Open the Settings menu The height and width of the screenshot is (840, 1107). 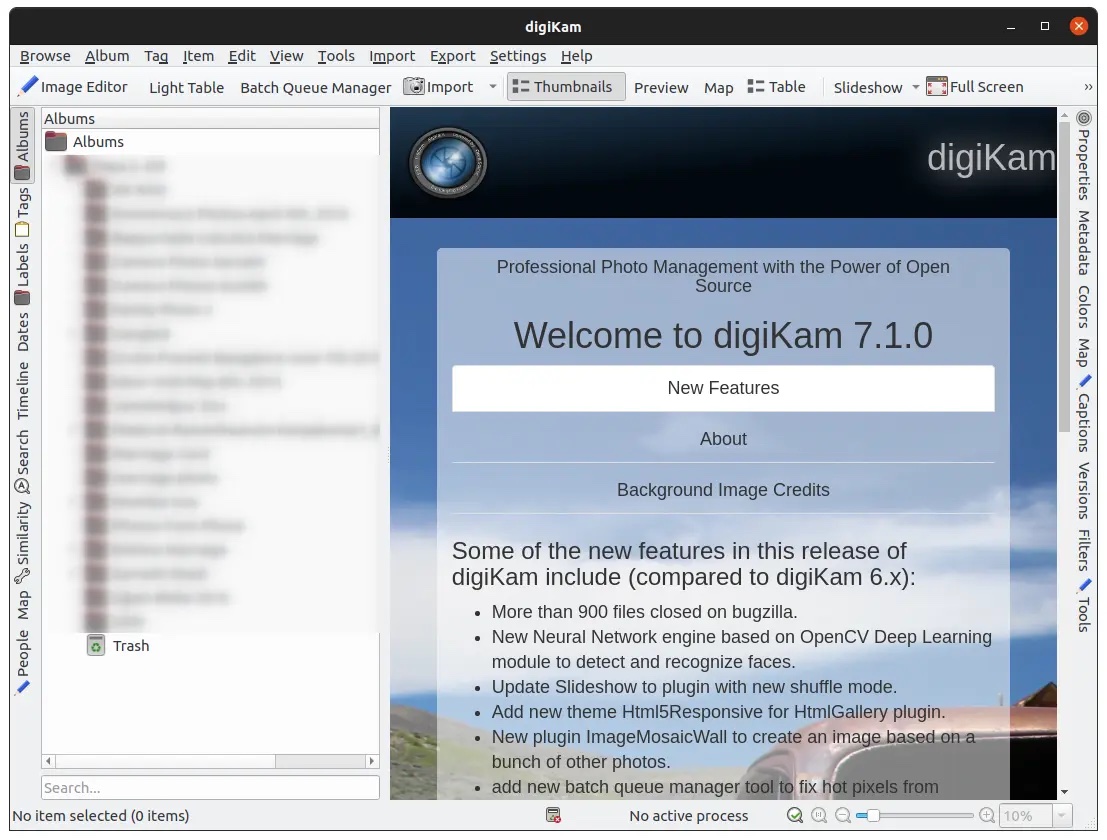click(x=517, y=56)
